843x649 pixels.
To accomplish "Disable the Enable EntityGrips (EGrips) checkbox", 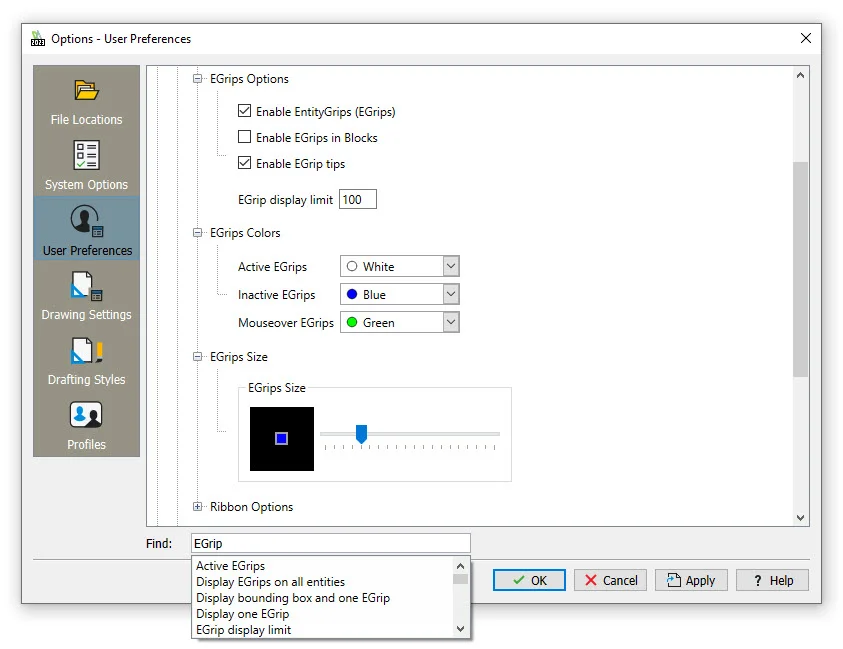I will [245, 112].
